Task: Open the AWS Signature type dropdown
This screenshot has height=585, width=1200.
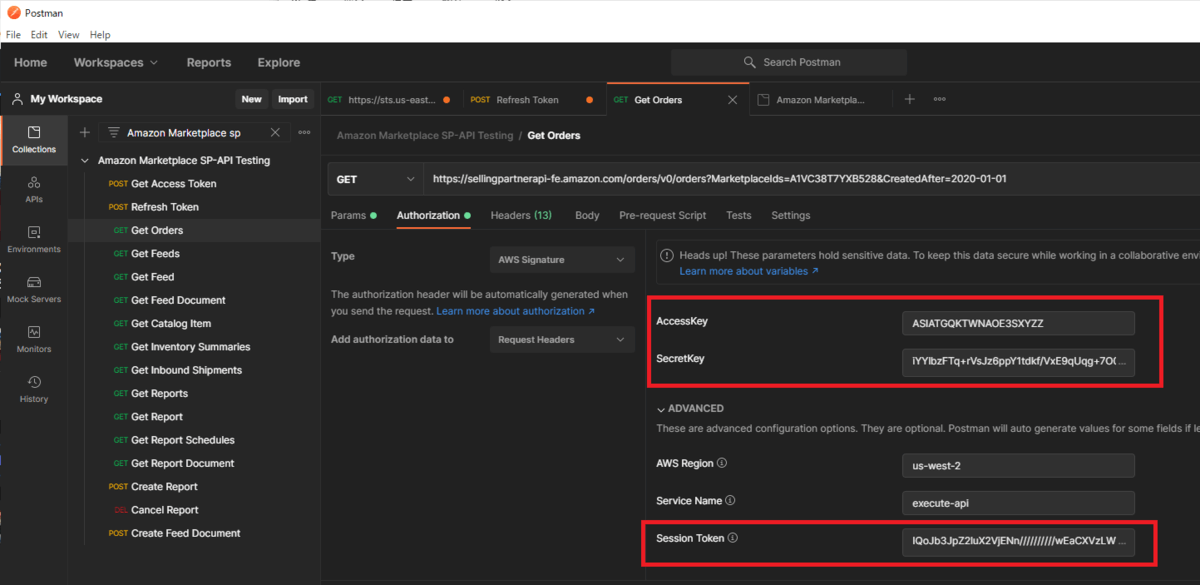Action: point(562,260)
